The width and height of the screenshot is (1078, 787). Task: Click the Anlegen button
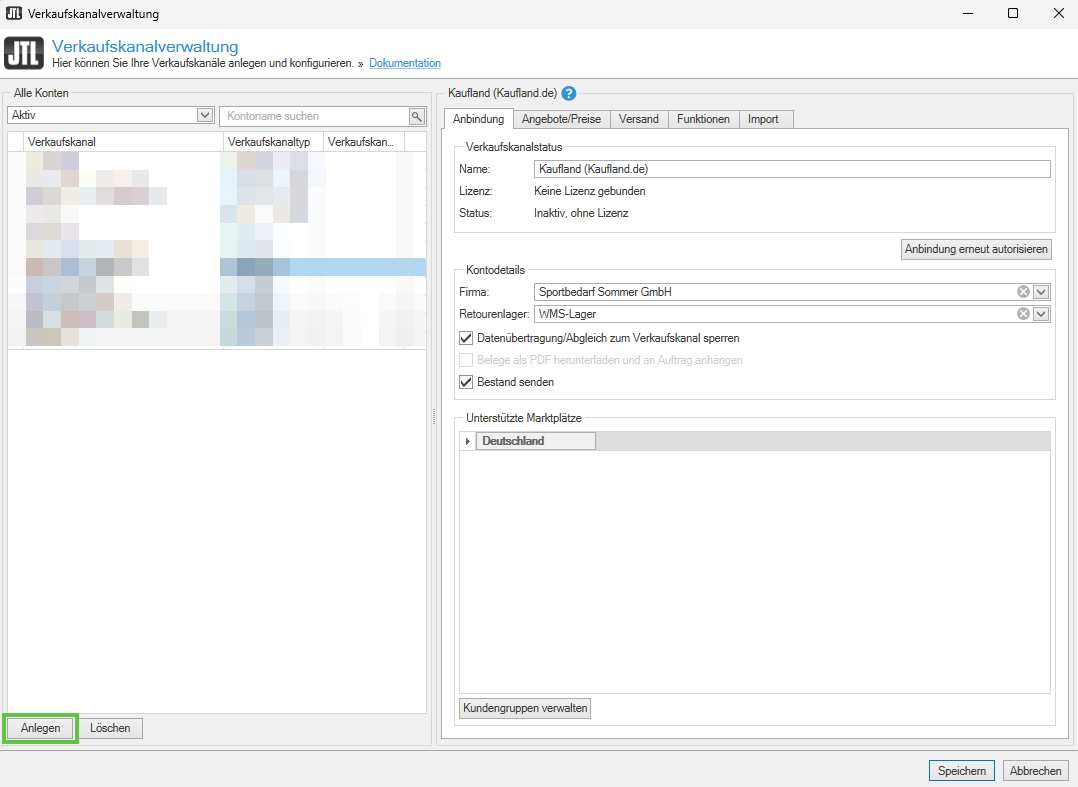tap(40, 728)
